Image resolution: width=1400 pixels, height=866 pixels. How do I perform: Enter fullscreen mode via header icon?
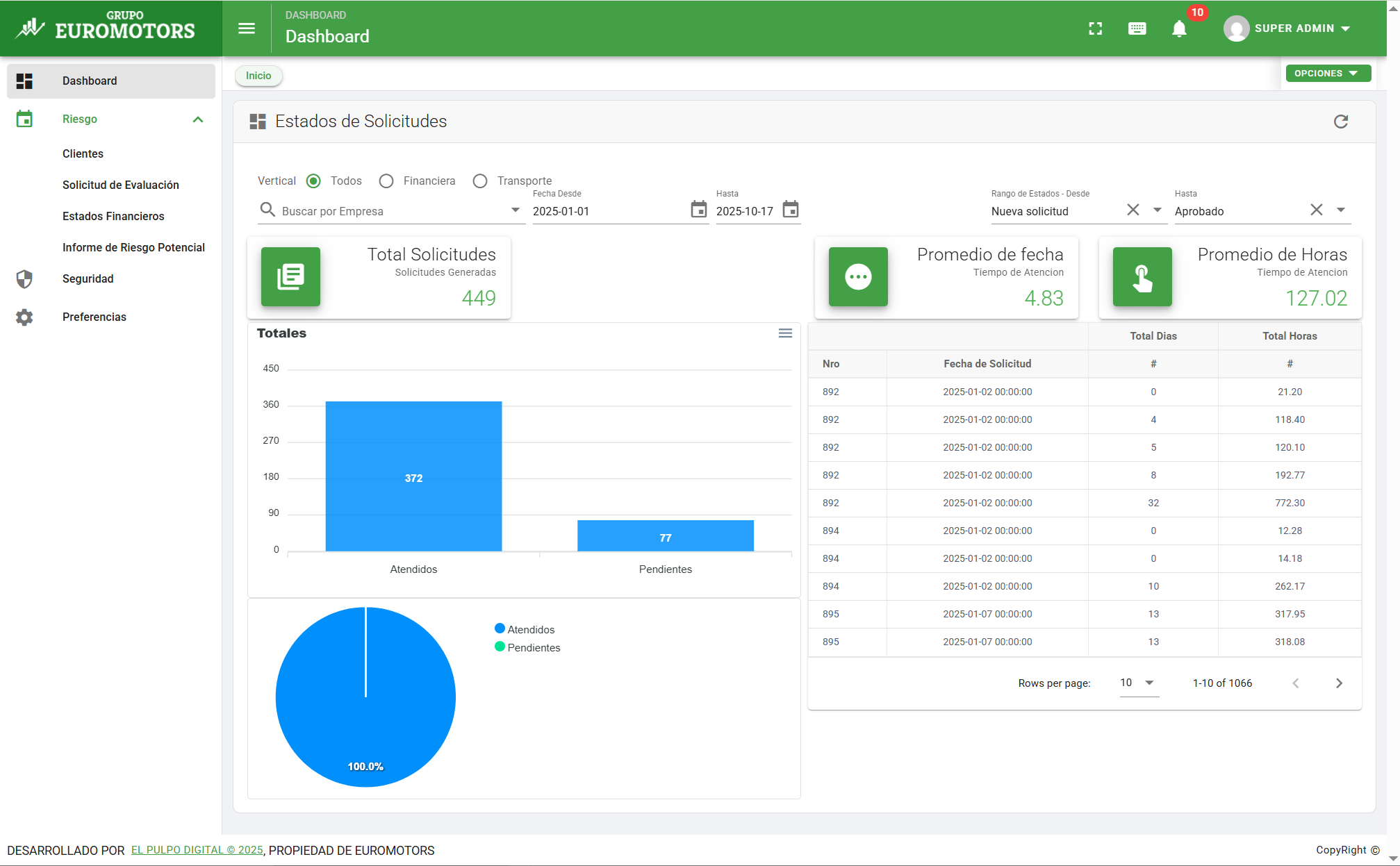(1096, 28)
